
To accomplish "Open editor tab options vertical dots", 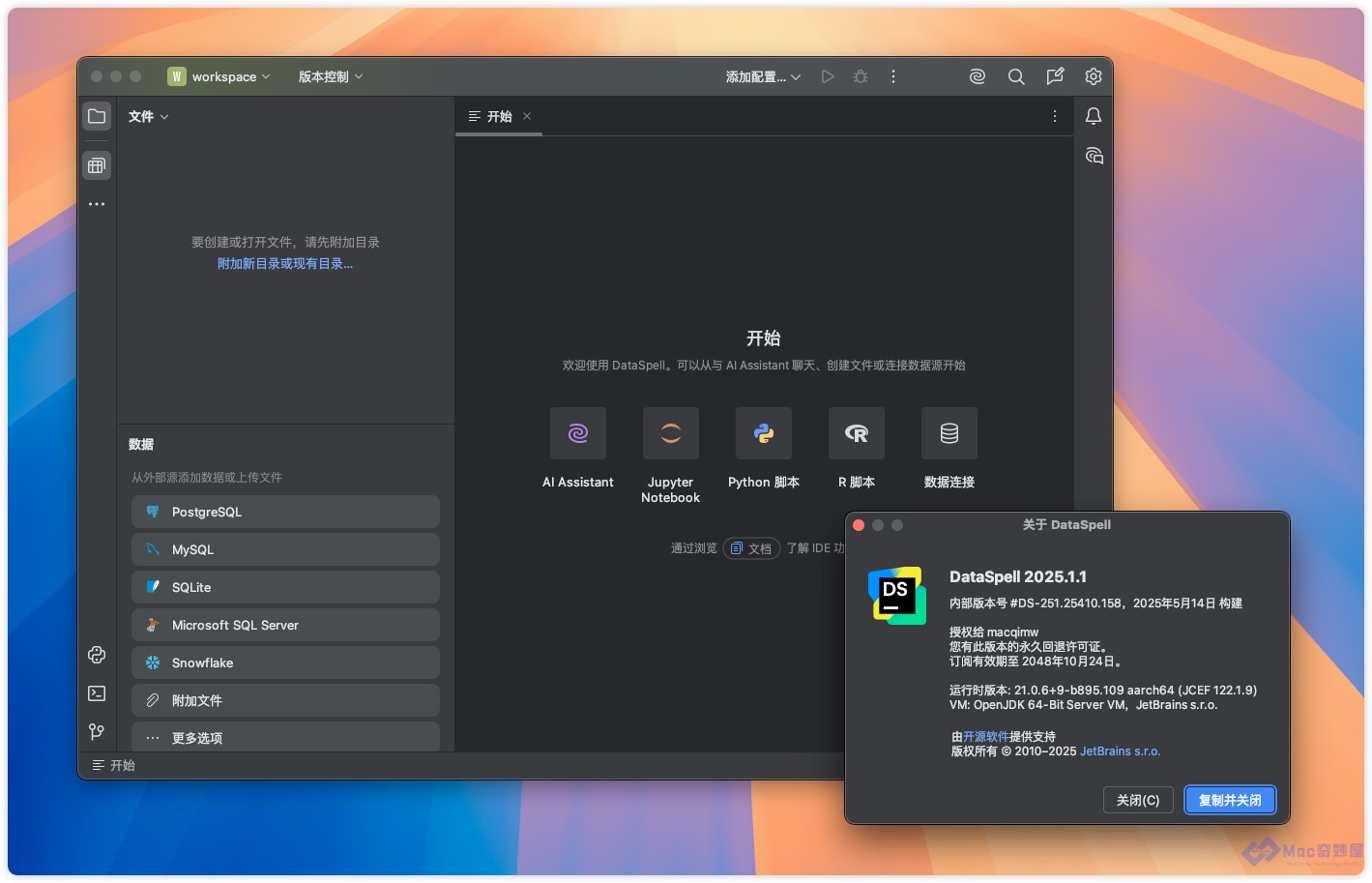I will 1055,116.
